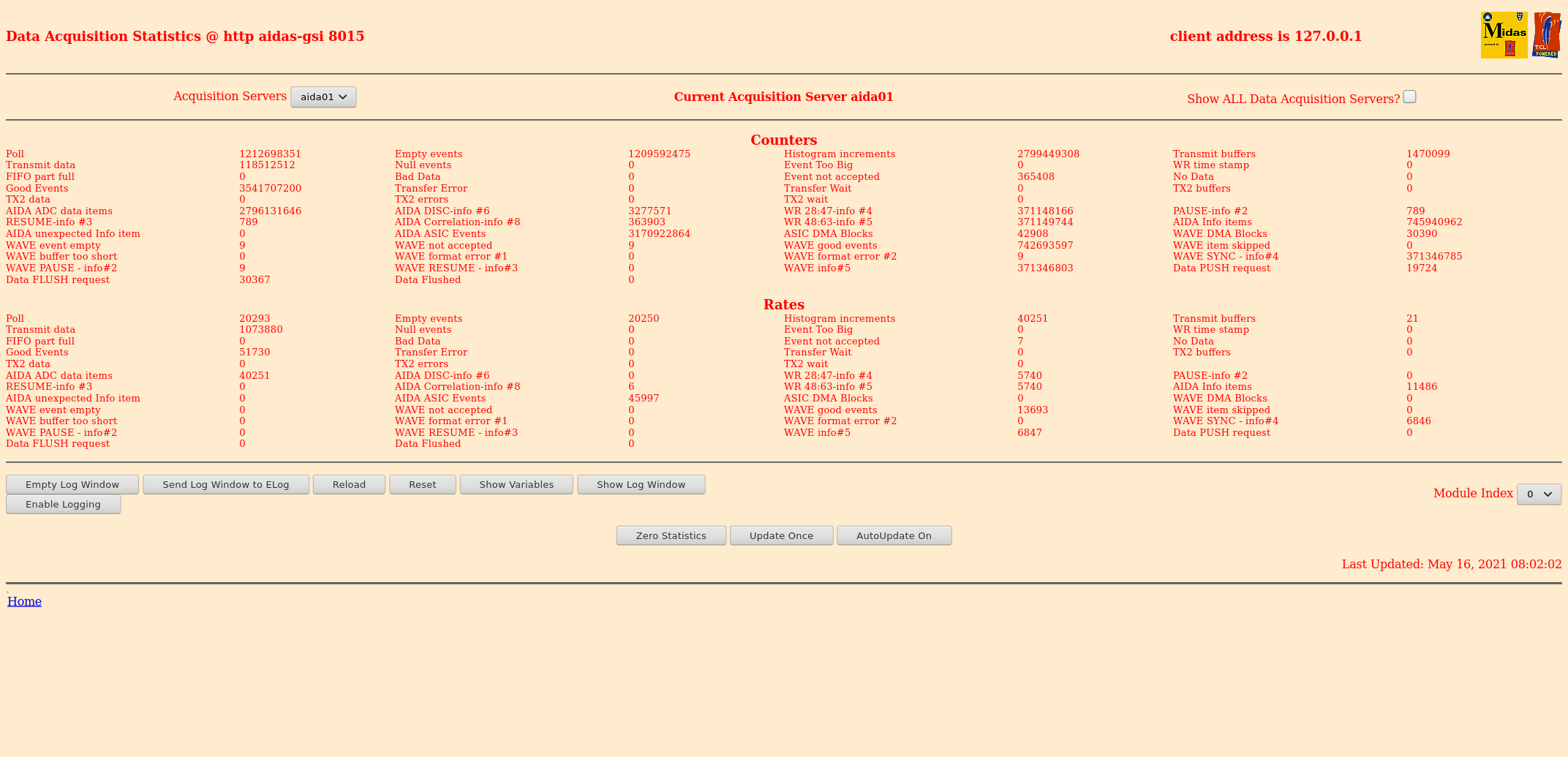The width and height of the screenshot is (1568, 757).
Task: Click AIDA DISC-info #6 value 3277571
Action: (x=649, y=211)
